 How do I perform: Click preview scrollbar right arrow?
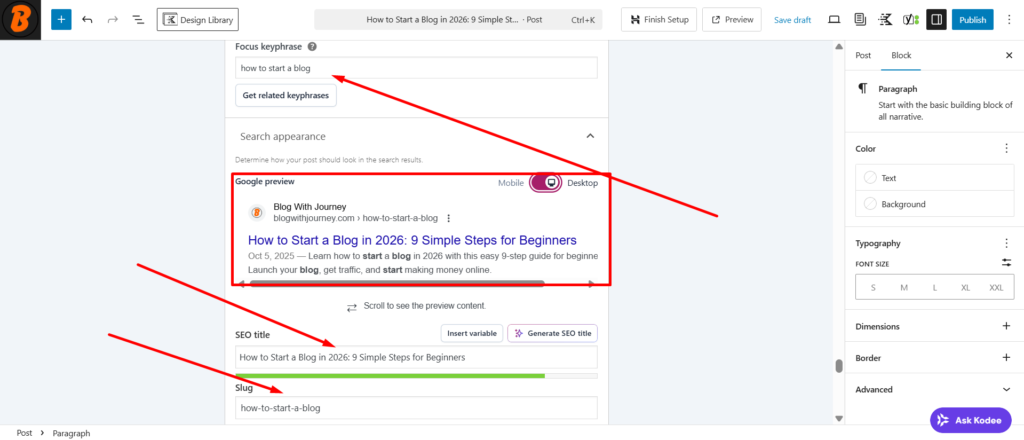(x=592, y=283)
